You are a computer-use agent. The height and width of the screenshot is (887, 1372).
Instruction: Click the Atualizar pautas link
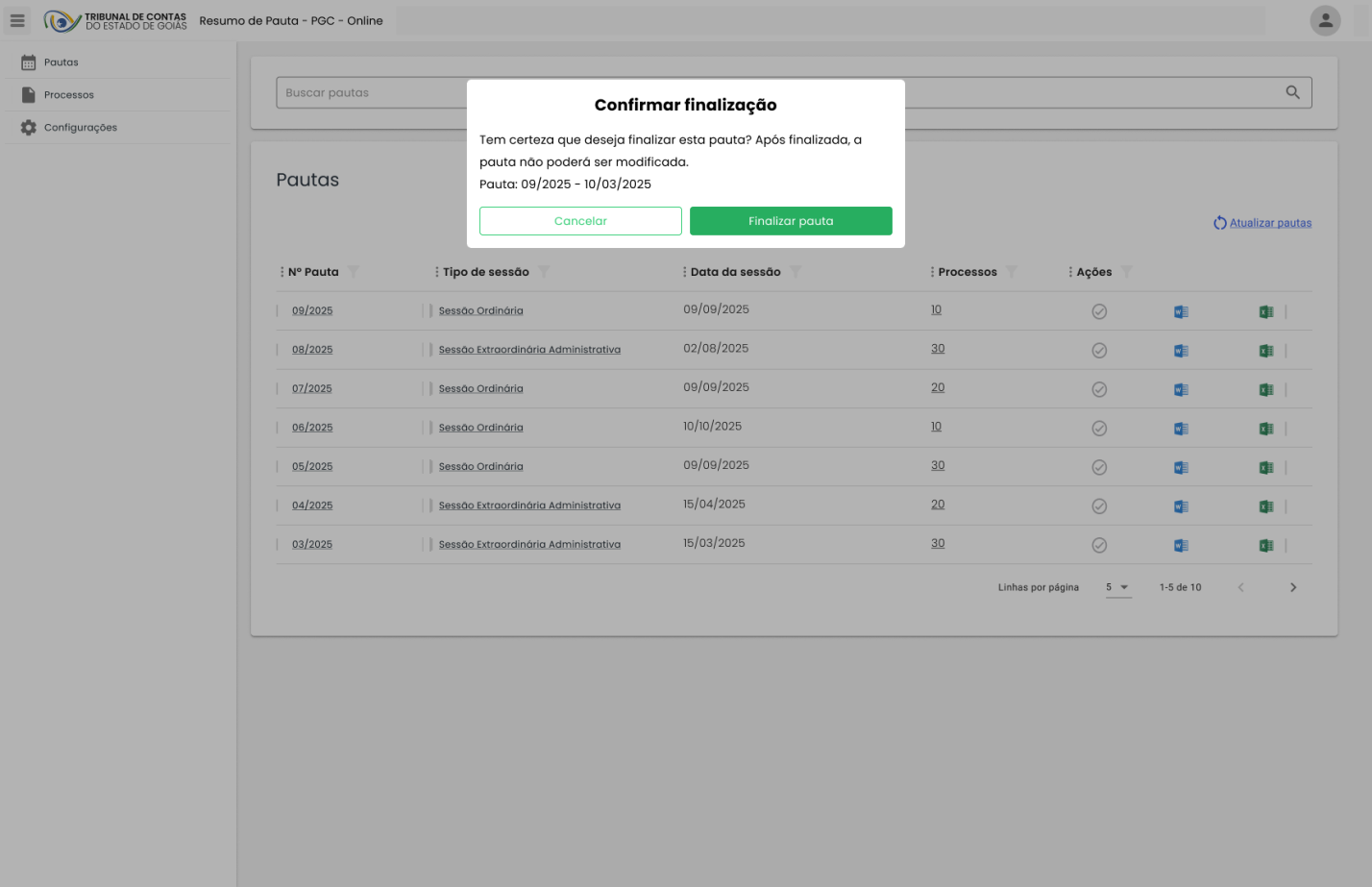pos(1269,223)
